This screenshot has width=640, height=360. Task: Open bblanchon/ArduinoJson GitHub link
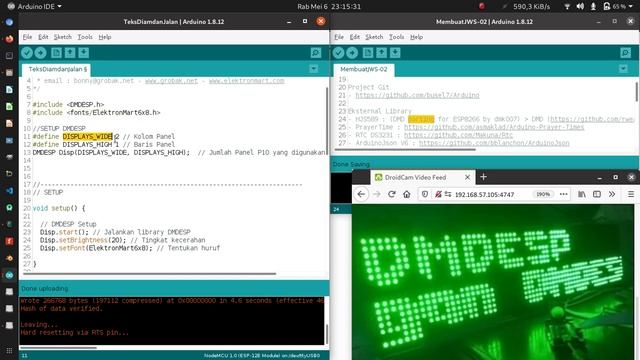(x=494, y=143)
